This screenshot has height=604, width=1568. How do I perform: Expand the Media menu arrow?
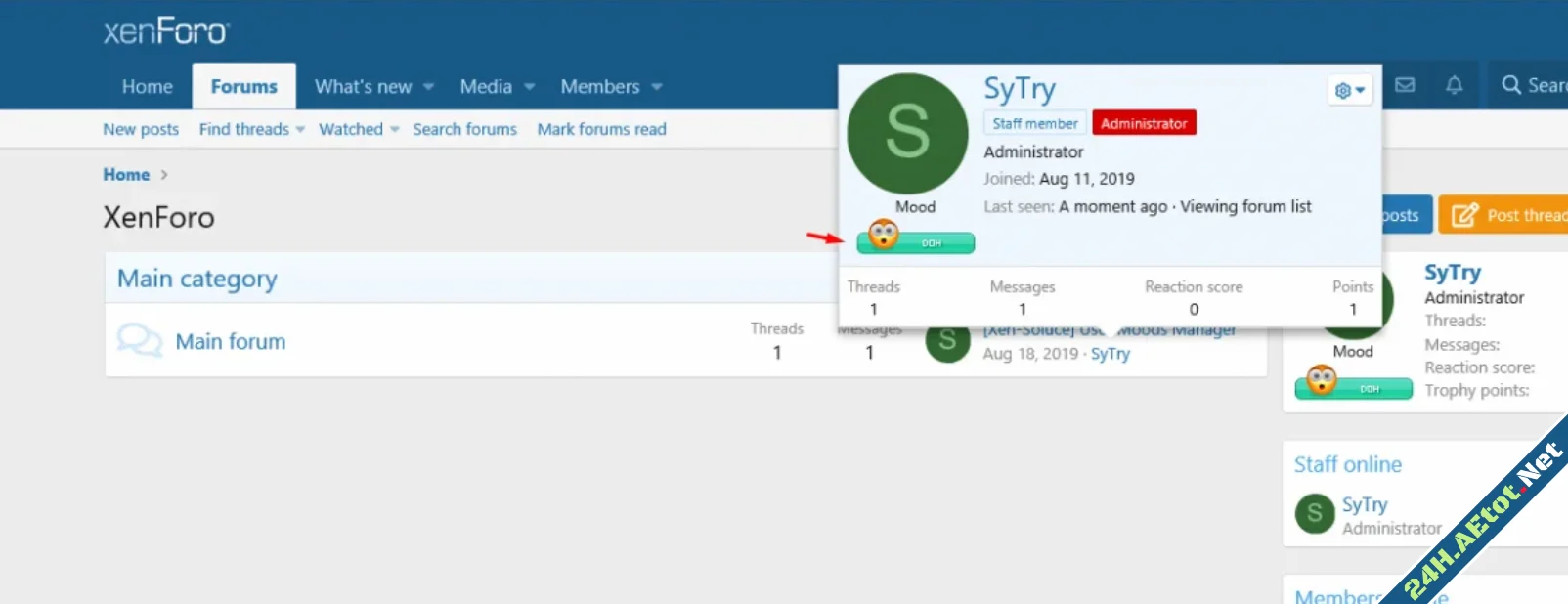click(529, 87)
